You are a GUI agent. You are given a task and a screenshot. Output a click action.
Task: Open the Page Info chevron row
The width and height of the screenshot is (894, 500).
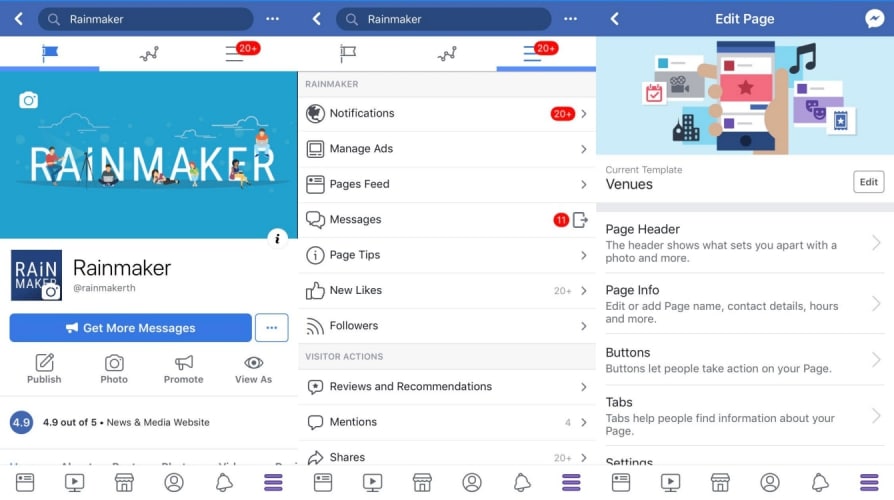[x=744, y=304]
